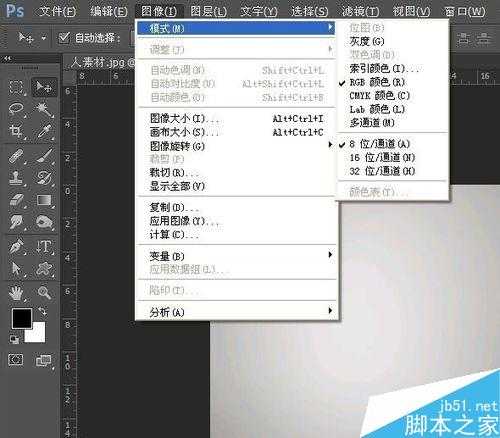Choose the Magic Wand tool
Image resolution: width=500 pixels, height=438 pixels.
44,109
